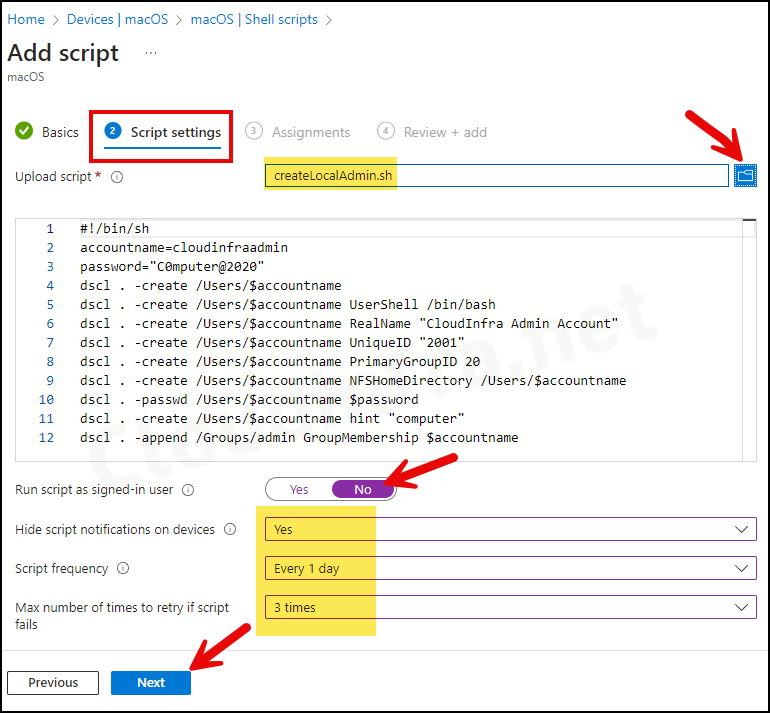Click the hint "computer" script line
This screenshot has height=713, width=770.
point(272,419)
